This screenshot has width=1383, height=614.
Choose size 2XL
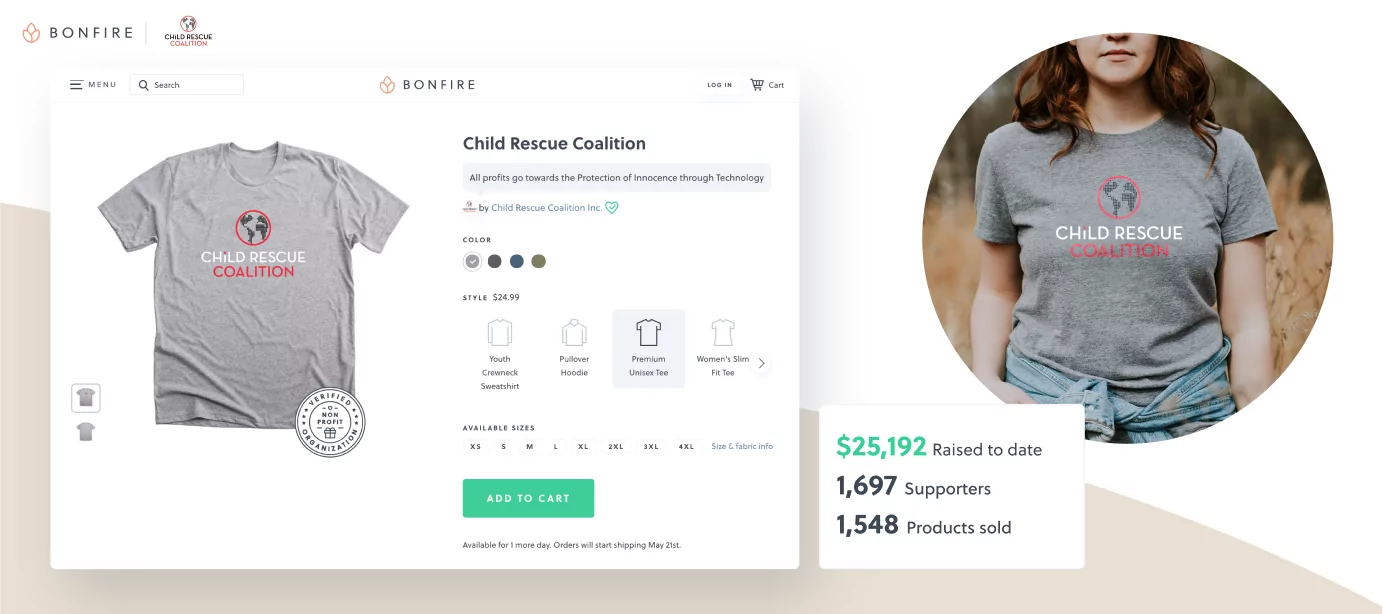click(616, 447)
